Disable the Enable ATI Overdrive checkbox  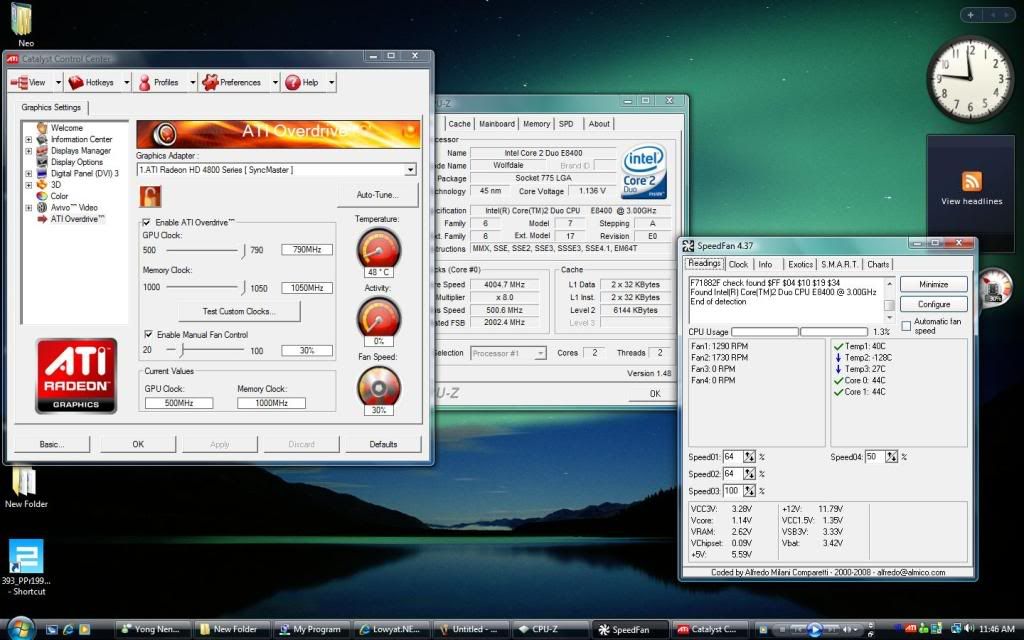tap(147, 222)
